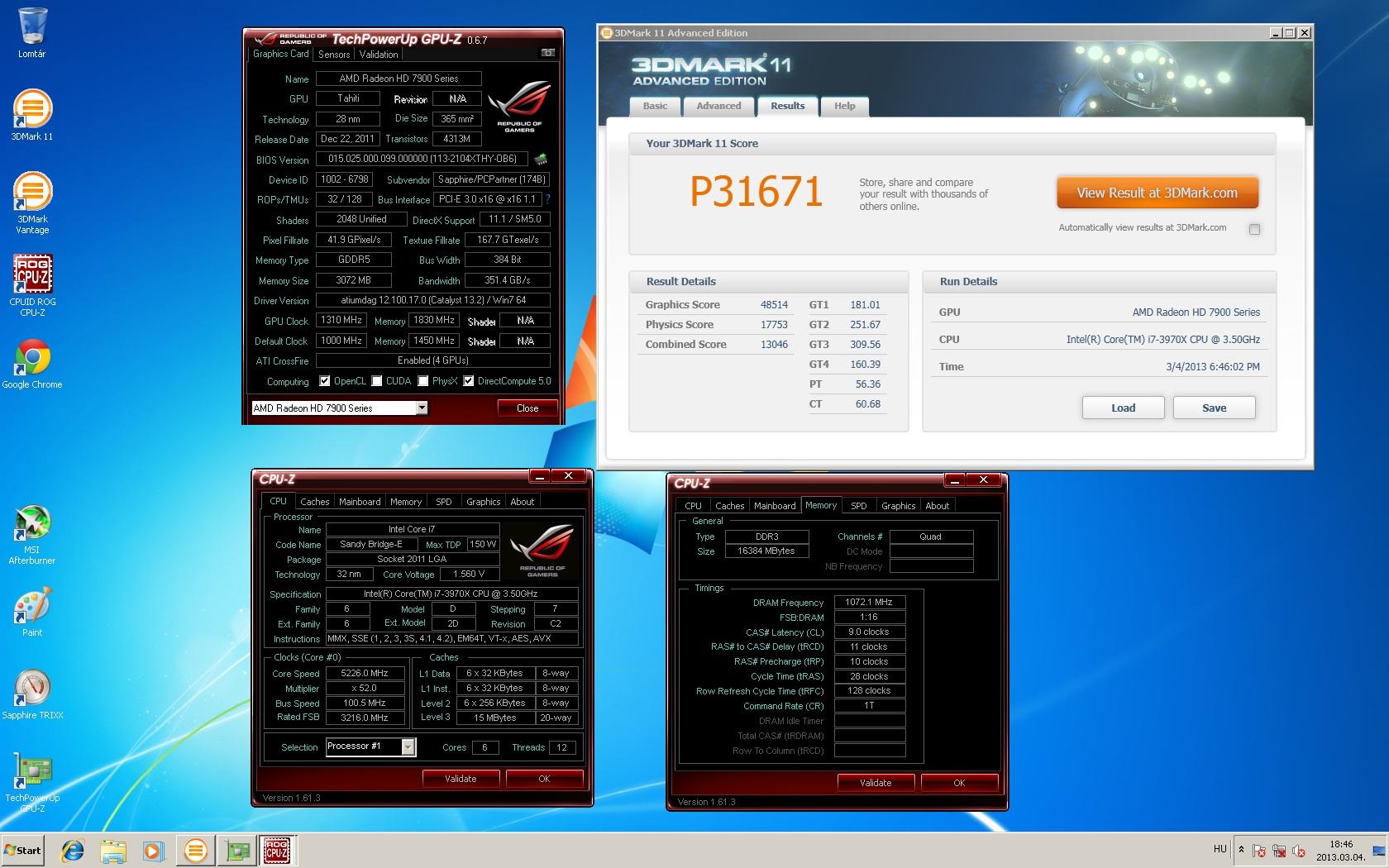
Task: Open Paint desktop shortcut
Action: pyautogui.click(x=31, y=613)
